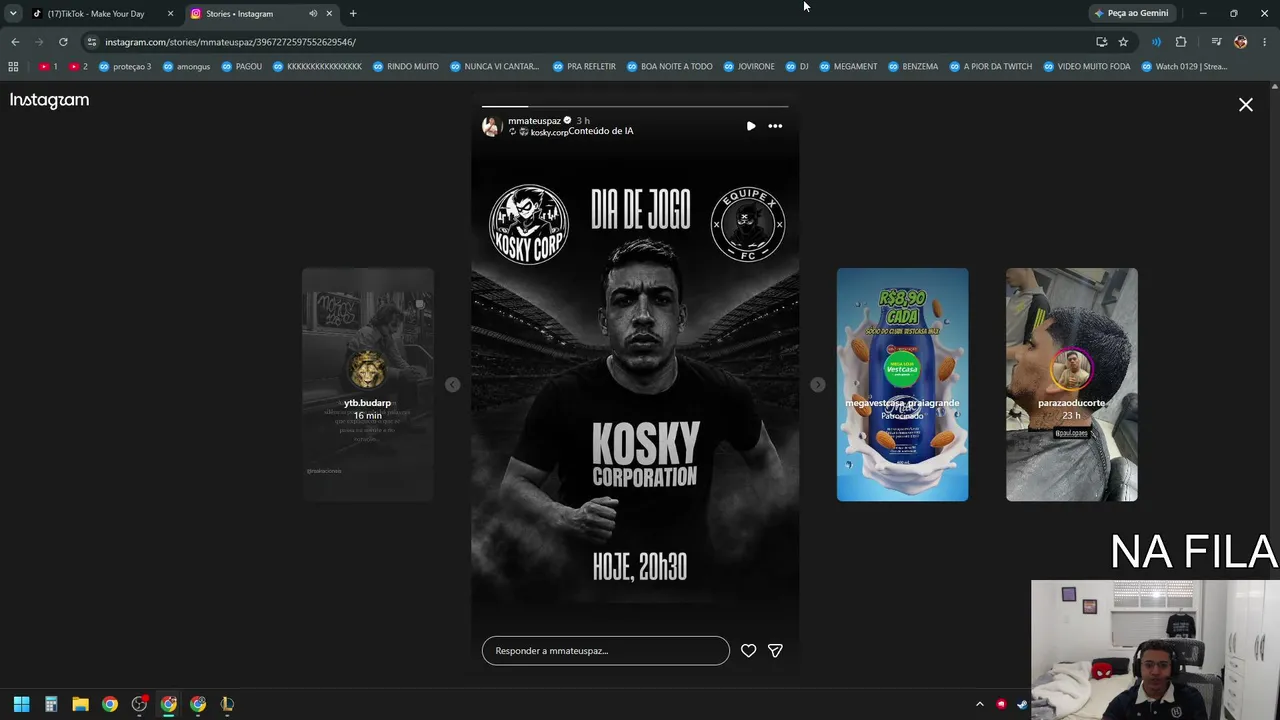Open the NUNCA VI CANTAR bookmark

tap(495, 67)
